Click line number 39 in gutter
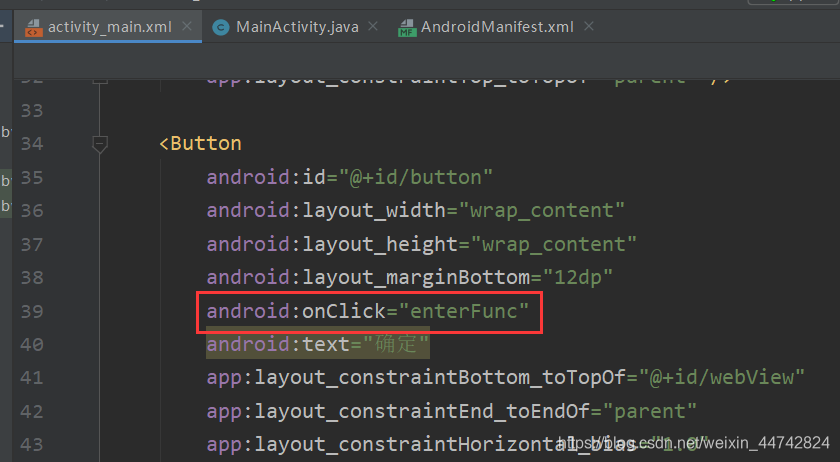Image resolution: width=840 pixels, height=462 pixels. pos(32,311)
